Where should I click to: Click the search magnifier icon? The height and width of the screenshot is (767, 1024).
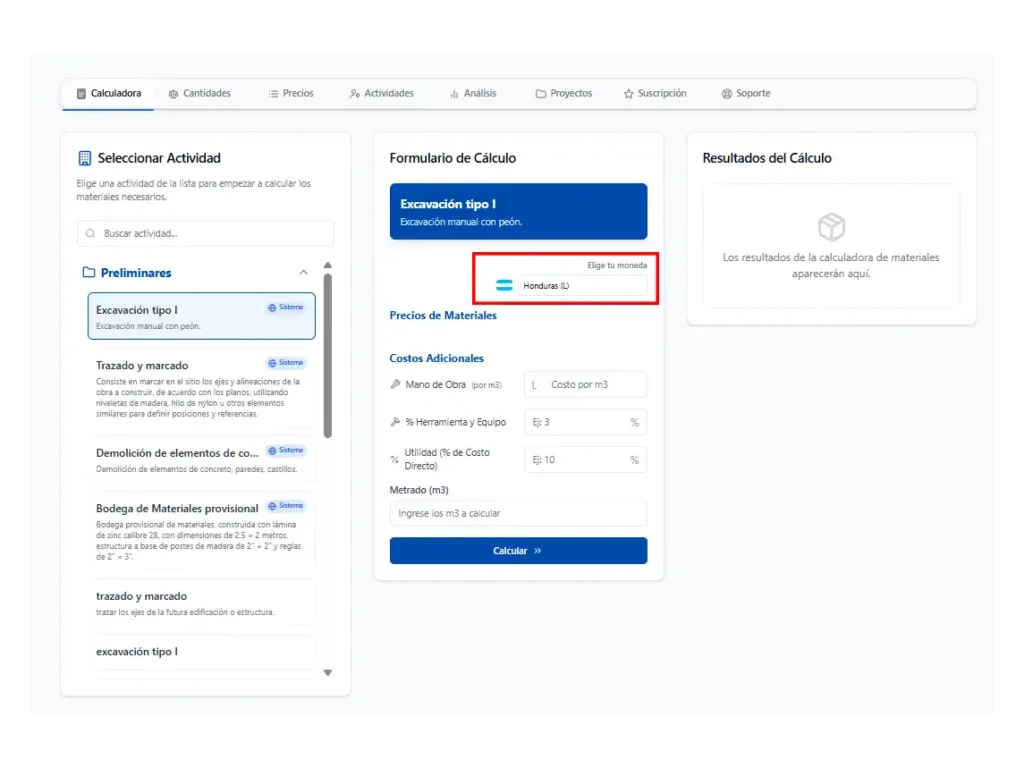(x=92, y=234)
